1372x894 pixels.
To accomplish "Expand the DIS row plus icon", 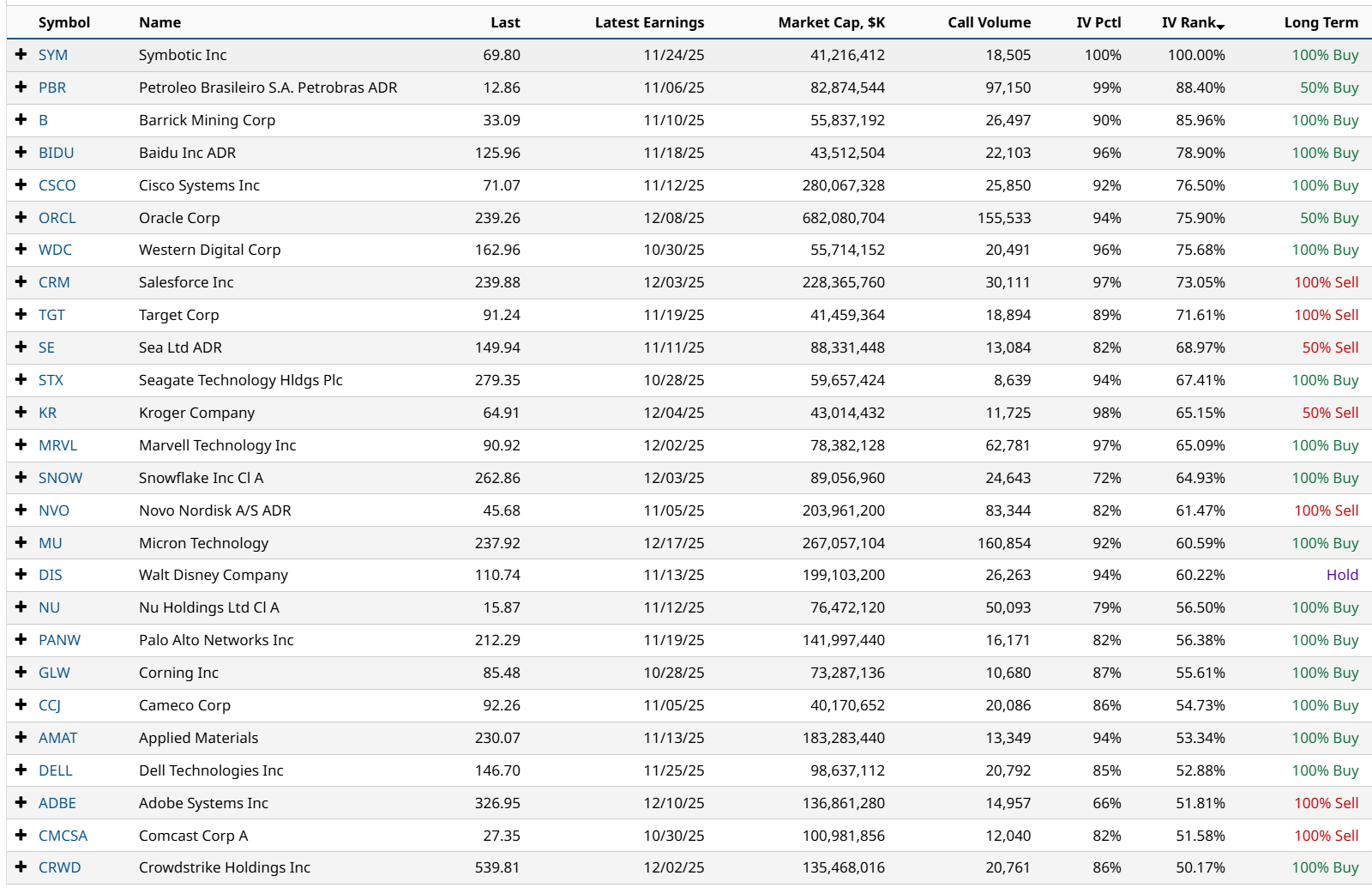I will tap(21, 575).
